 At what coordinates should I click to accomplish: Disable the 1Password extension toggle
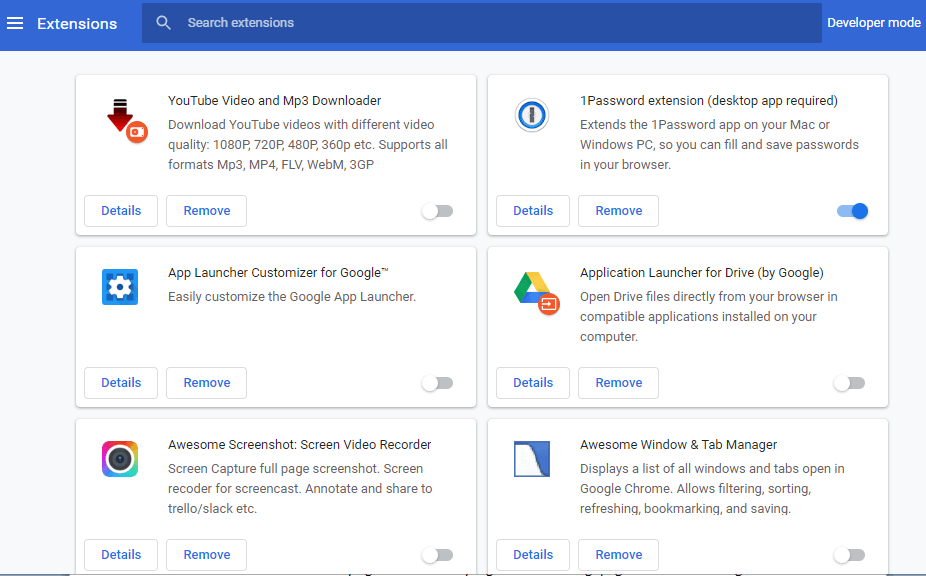853,211
